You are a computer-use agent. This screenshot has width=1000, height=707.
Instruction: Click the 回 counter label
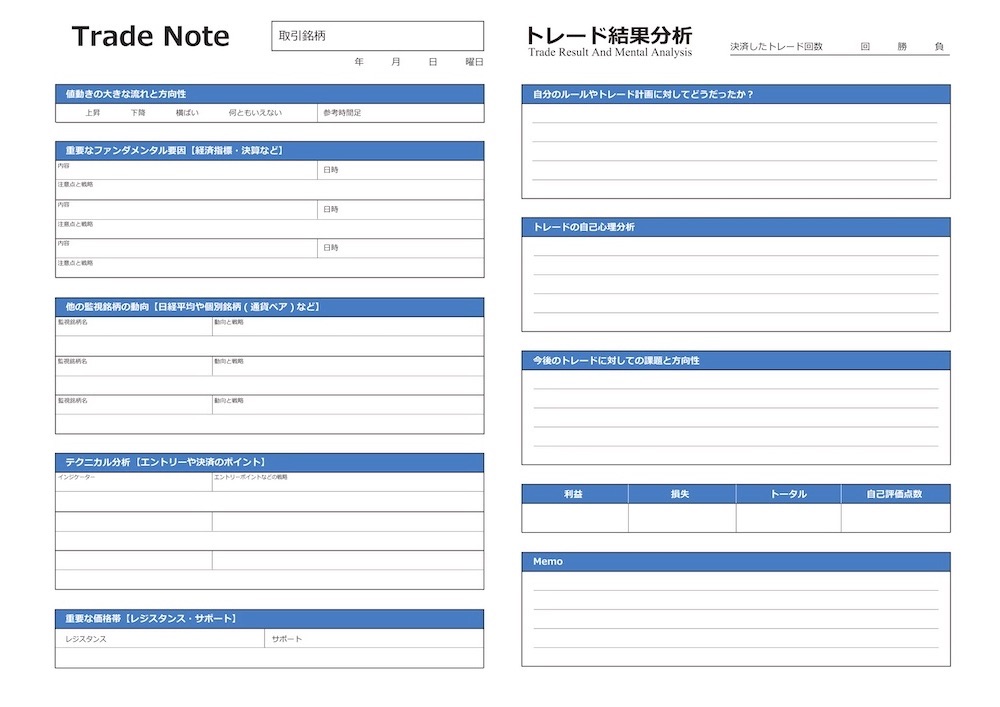[x=865, y=47]
